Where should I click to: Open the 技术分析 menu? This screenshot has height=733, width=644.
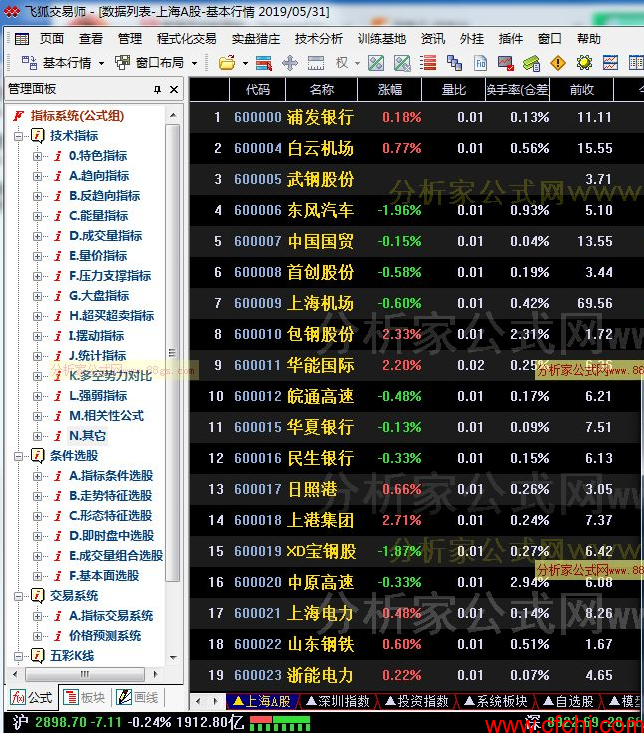[x=319, y=39]
